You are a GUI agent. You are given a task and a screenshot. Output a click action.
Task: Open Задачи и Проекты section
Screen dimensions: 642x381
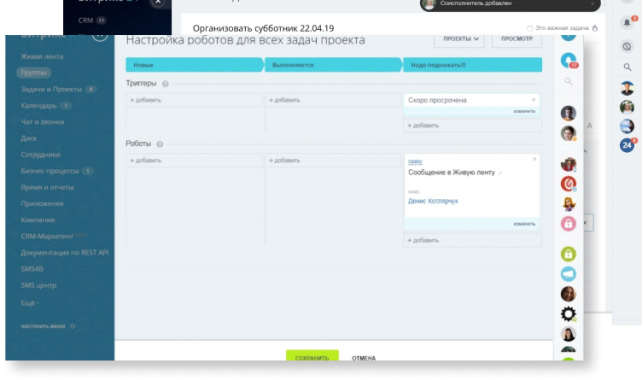coord(51,89)
